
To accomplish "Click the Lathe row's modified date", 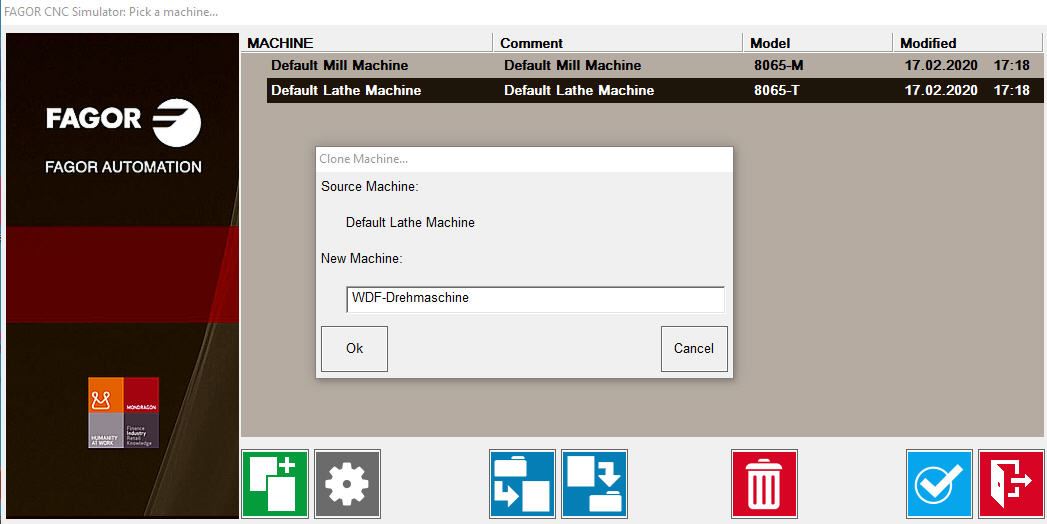I will [x=967, y=90].
